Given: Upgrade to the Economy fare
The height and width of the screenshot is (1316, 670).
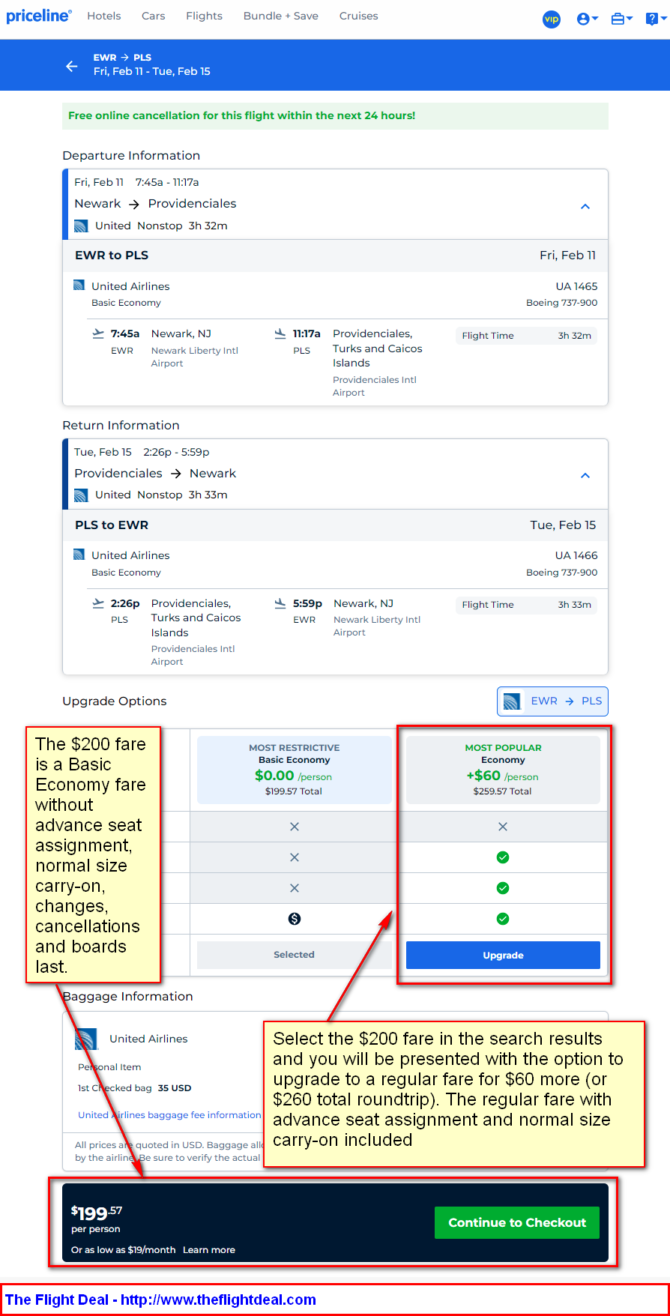Looking at the screenshot, I should click(503, 955).
